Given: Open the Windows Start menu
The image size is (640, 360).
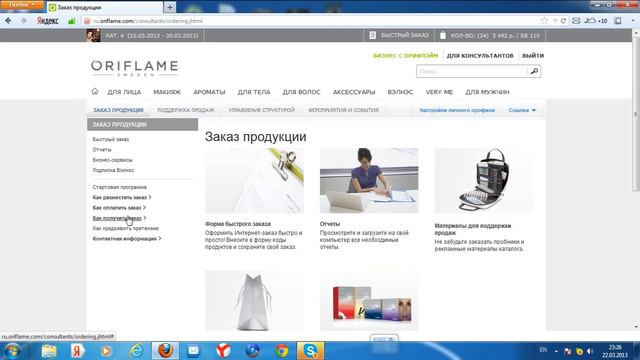Looking at the screenshot, I should tap(12, 351).
